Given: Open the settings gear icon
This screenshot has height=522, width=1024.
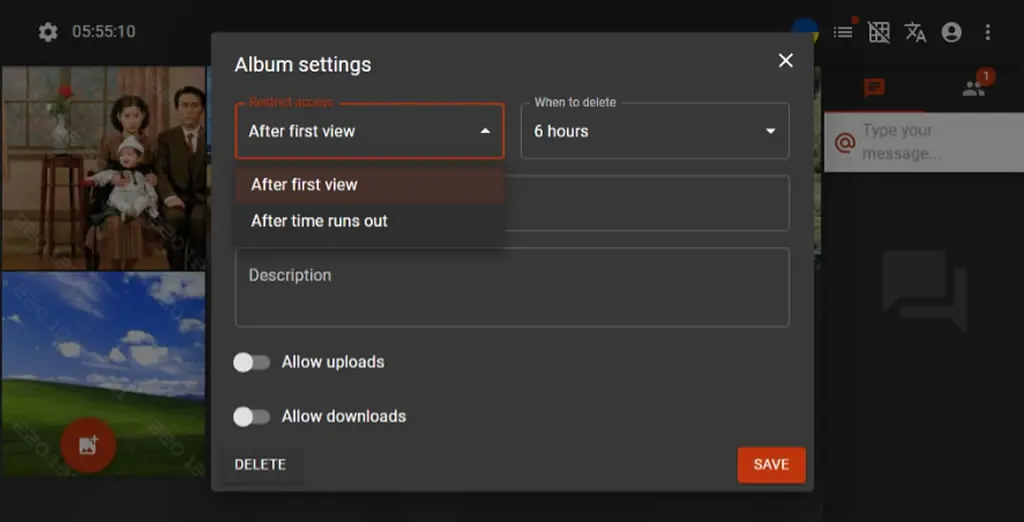Looking at the screenshot, I should (48, 32).
